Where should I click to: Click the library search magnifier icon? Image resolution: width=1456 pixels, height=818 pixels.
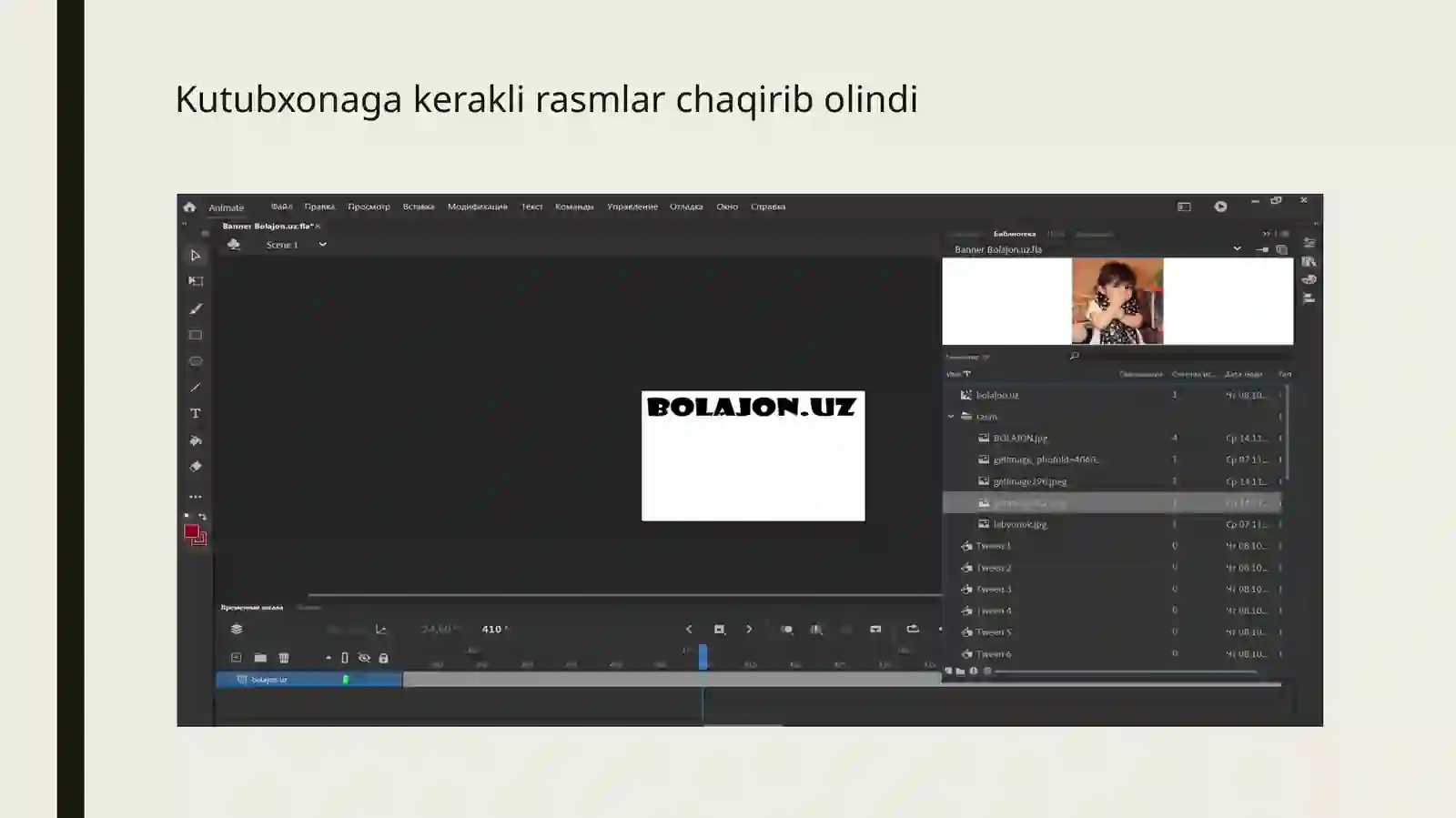(x=1075, y=356)
